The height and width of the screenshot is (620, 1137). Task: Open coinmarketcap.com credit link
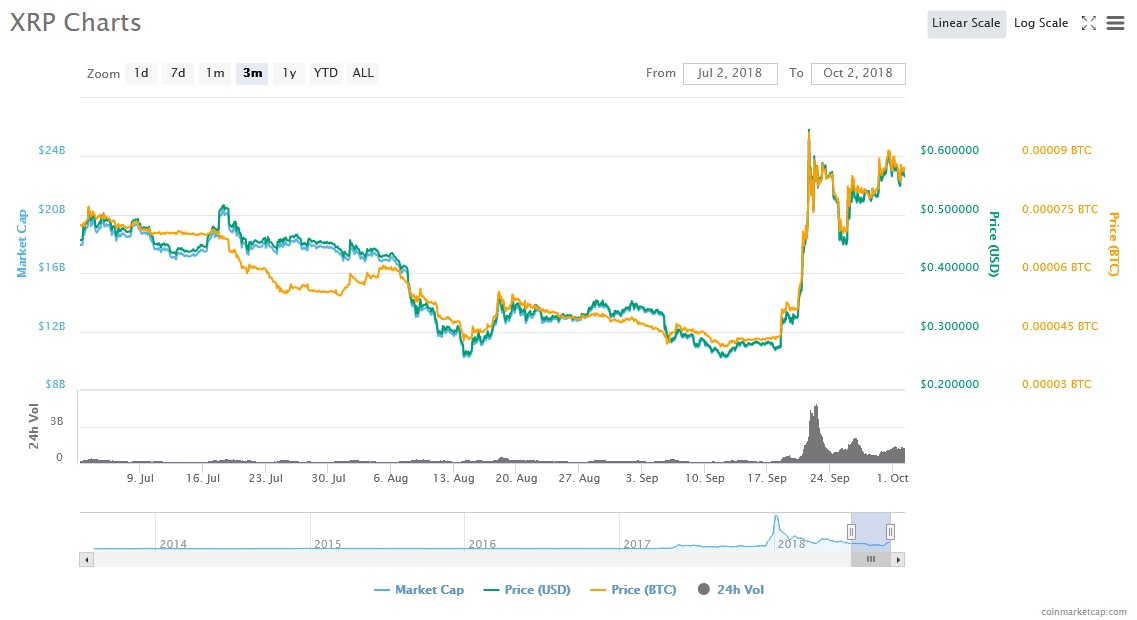coord(1083,612)
